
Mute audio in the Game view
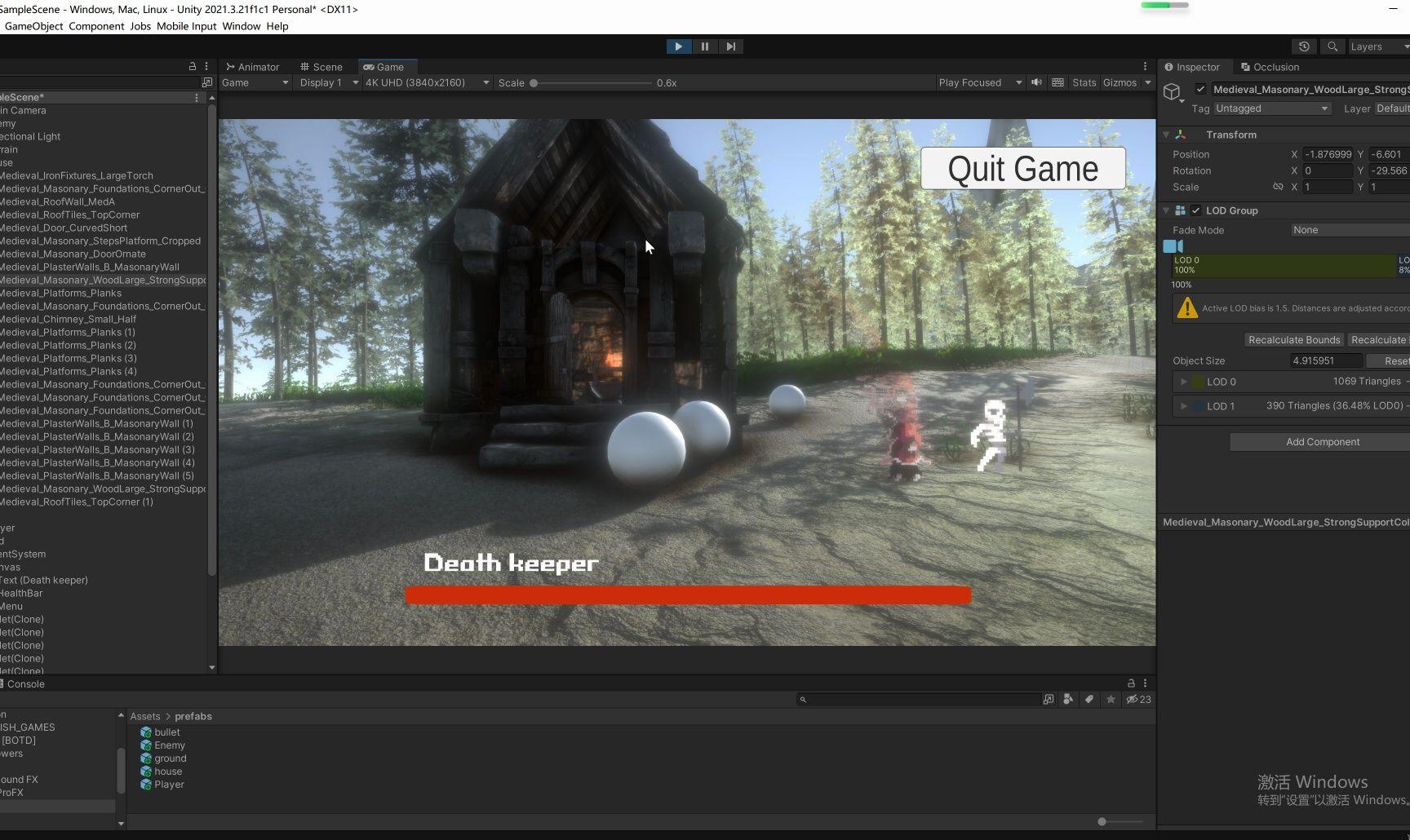coord(1036,82)
